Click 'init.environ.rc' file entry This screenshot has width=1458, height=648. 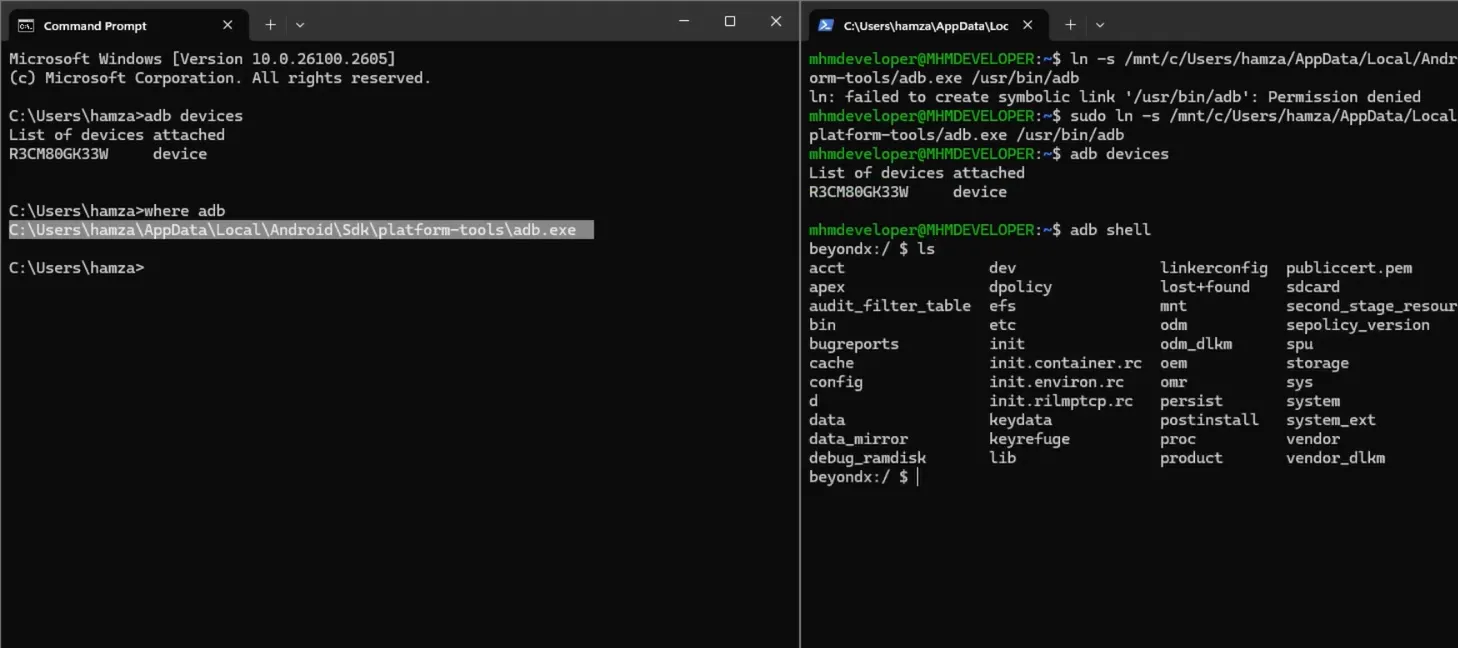point(1057,382)
